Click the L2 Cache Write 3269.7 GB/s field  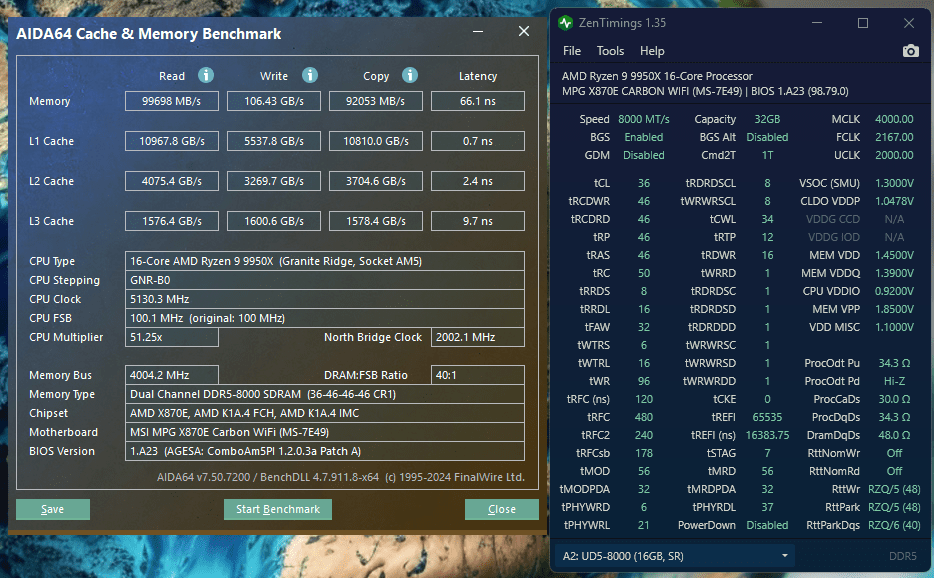274,181
